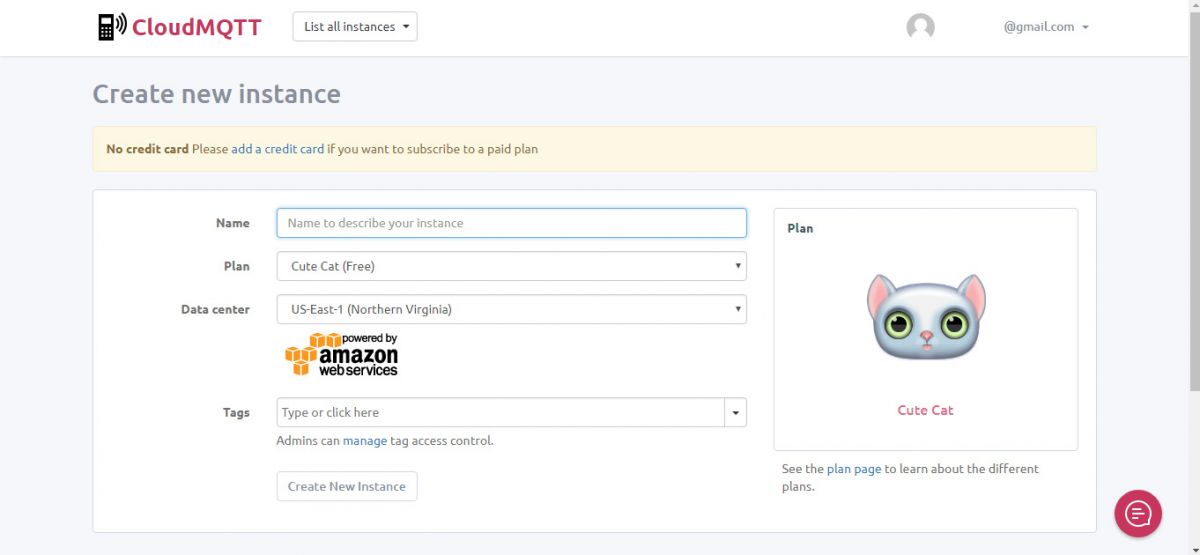Click the Cute Cat plan image
The height and width of the screenshot is (555, 1200).
(926, 317)
